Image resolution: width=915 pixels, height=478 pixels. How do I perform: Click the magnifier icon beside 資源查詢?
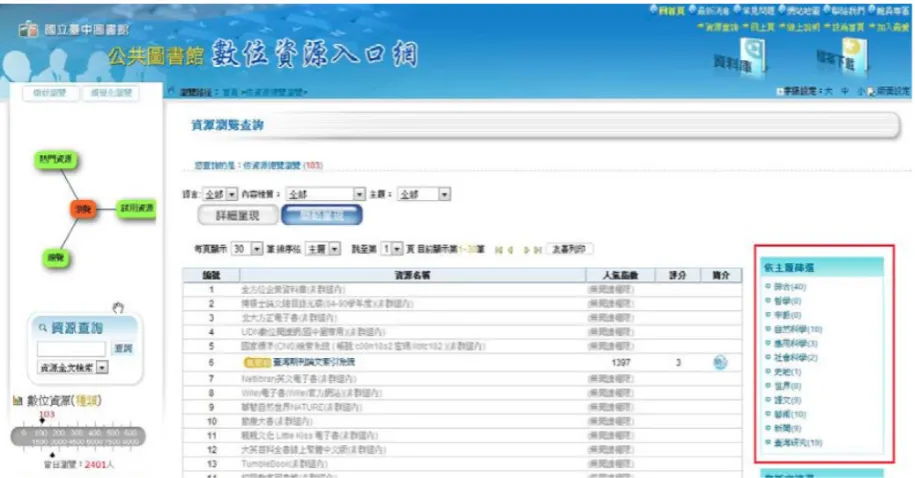[x=43, y=328]
